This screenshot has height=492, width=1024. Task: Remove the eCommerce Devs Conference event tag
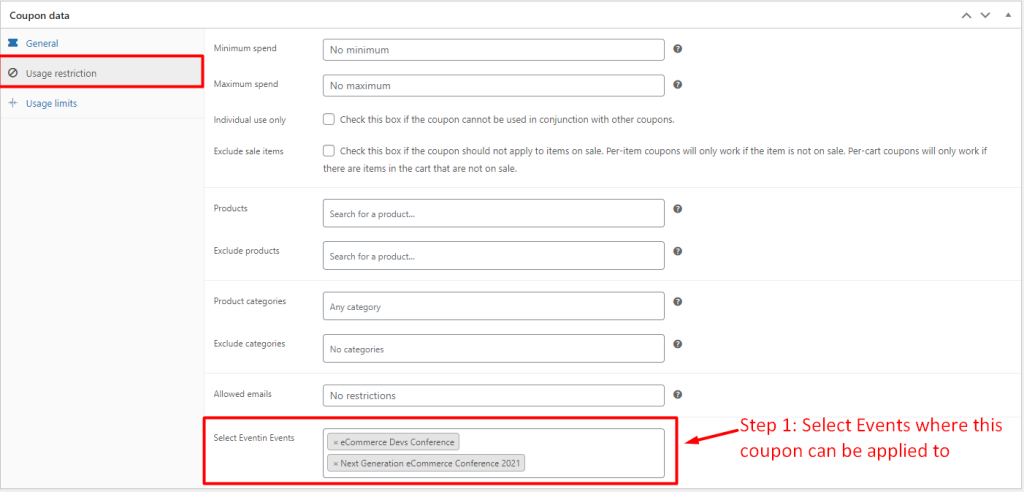(336, 442)
